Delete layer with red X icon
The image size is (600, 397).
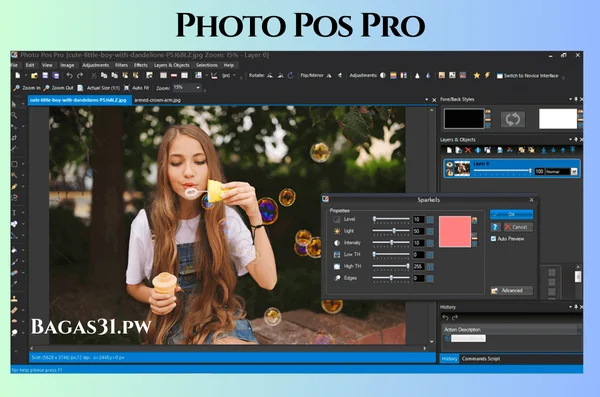pos(468,150)
